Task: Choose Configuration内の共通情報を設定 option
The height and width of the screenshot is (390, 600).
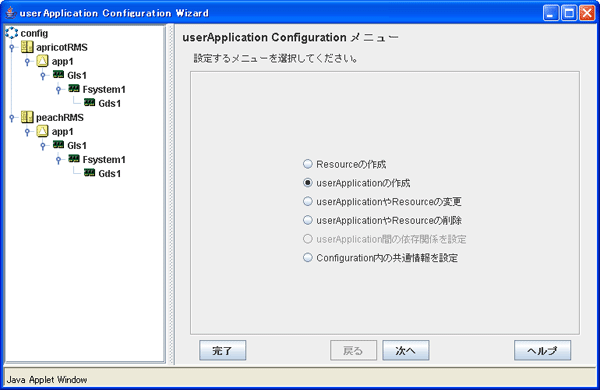Action: pyautogui.click(x=308, y=258)
